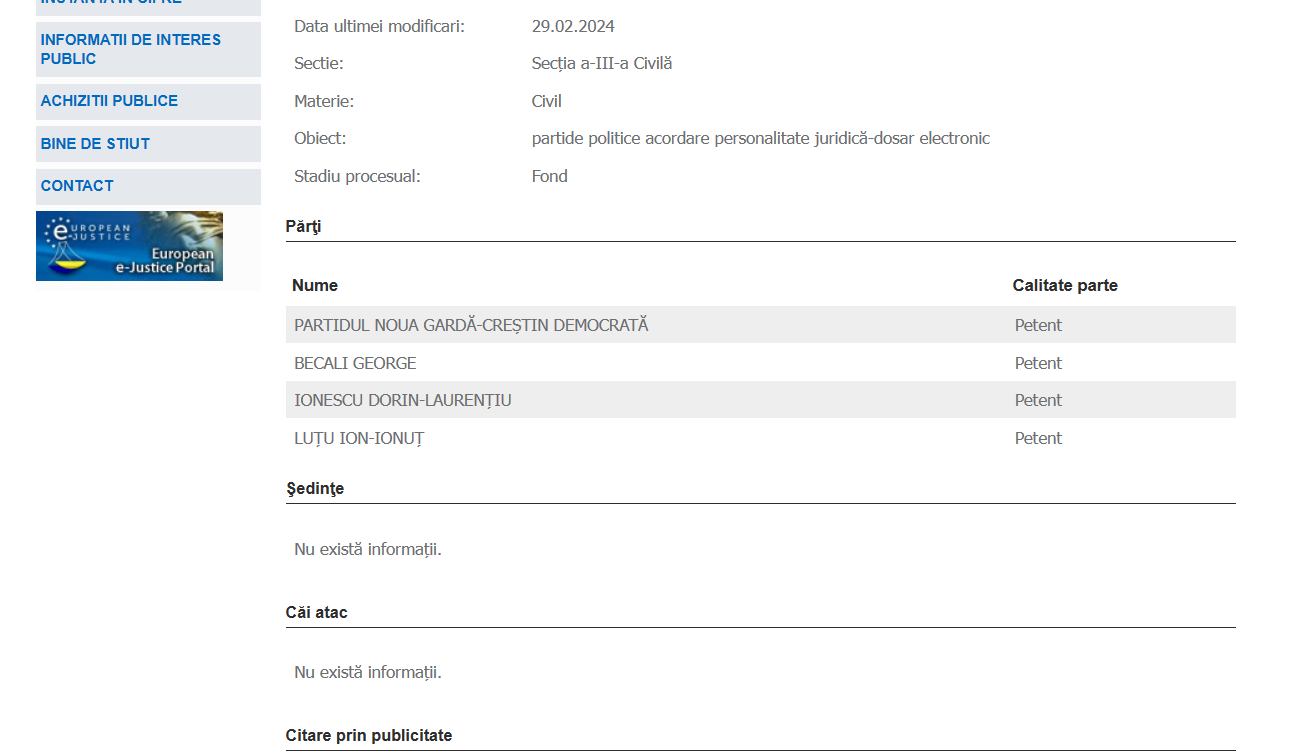Click the Nume column header

click(315, 286)
